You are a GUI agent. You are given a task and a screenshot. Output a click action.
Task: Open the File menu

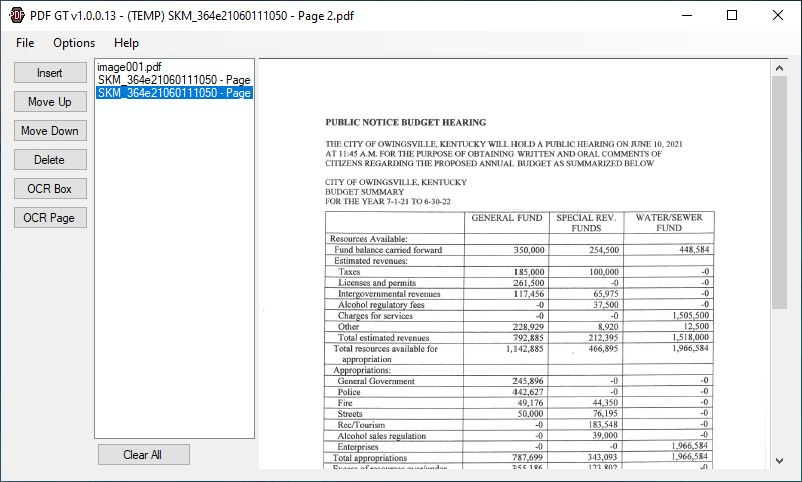coord(25,43)
